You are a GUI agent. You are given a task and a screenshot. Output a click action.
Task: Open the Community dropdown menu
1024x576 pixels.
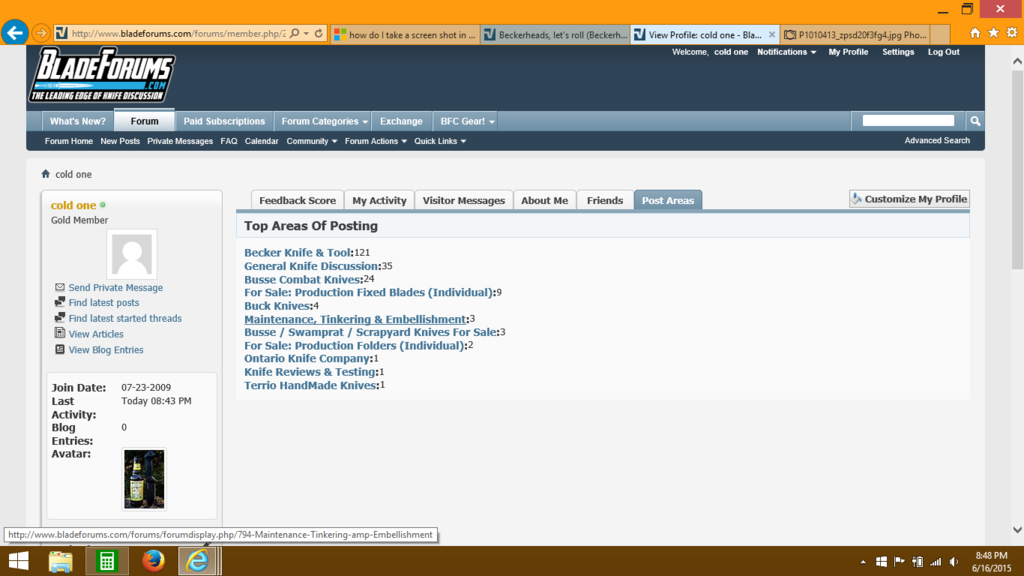pyautogui.click(x=312, y=141)
